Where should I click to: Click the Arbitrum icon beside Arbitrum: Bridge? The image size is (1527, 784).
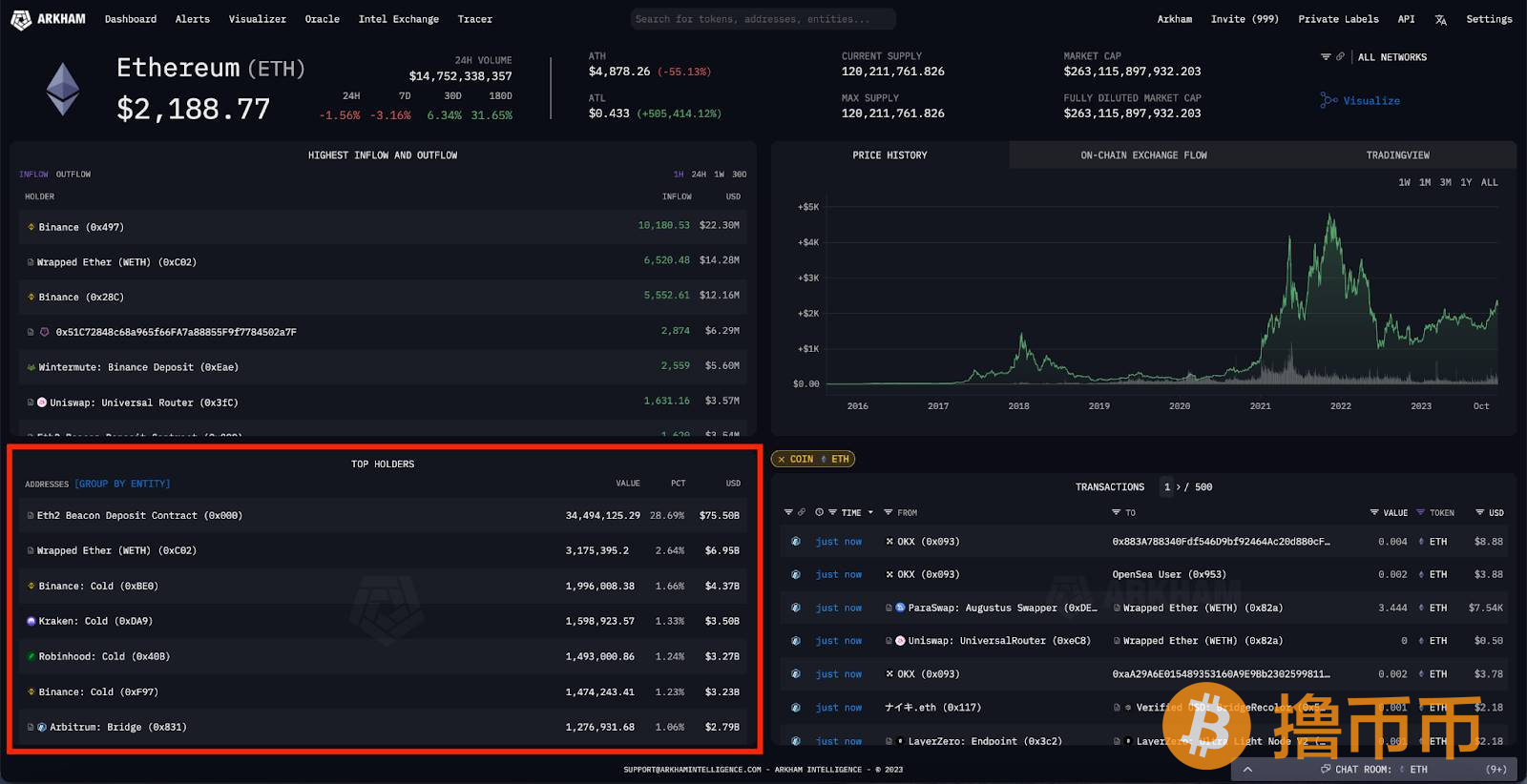(42, 727)
